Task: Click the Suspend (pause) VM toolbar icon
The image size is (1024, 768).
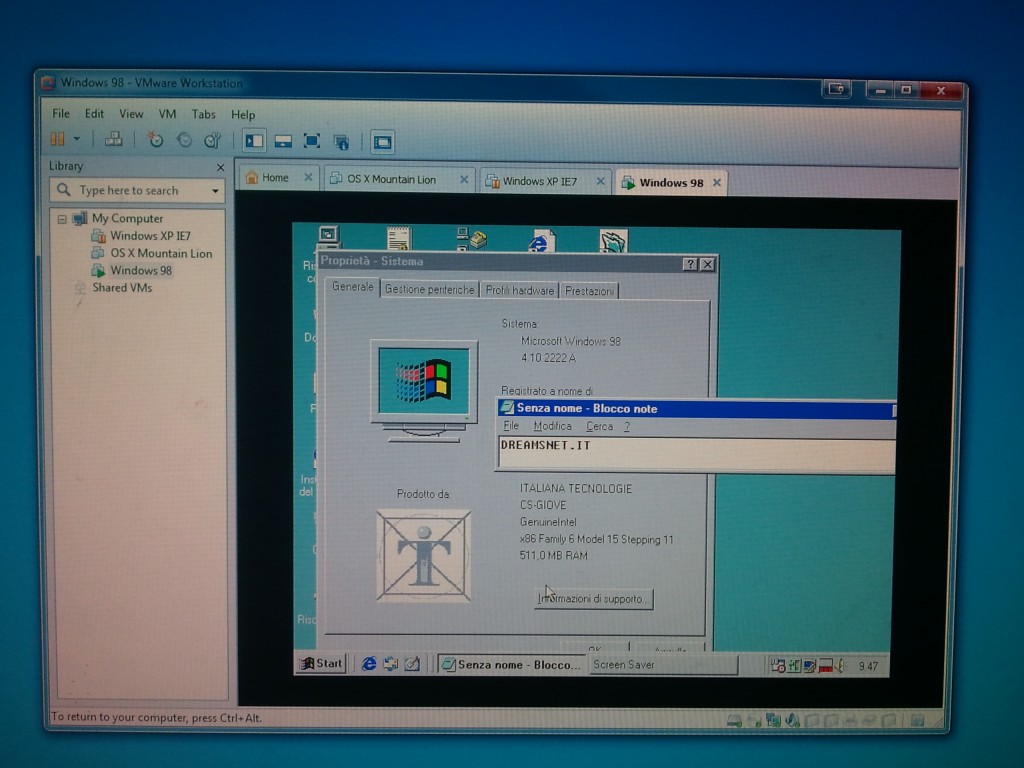Action: pyautogui.click(x=57, y=139)
